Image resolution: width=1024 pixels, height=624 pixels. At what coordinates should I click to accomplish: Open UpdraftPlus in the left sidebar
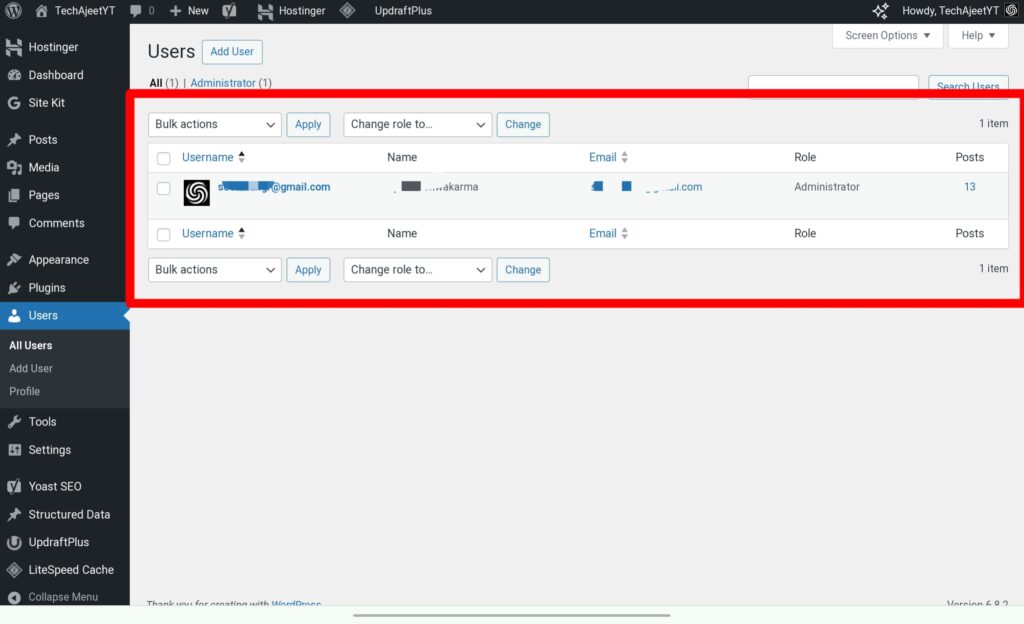point(58,542)
